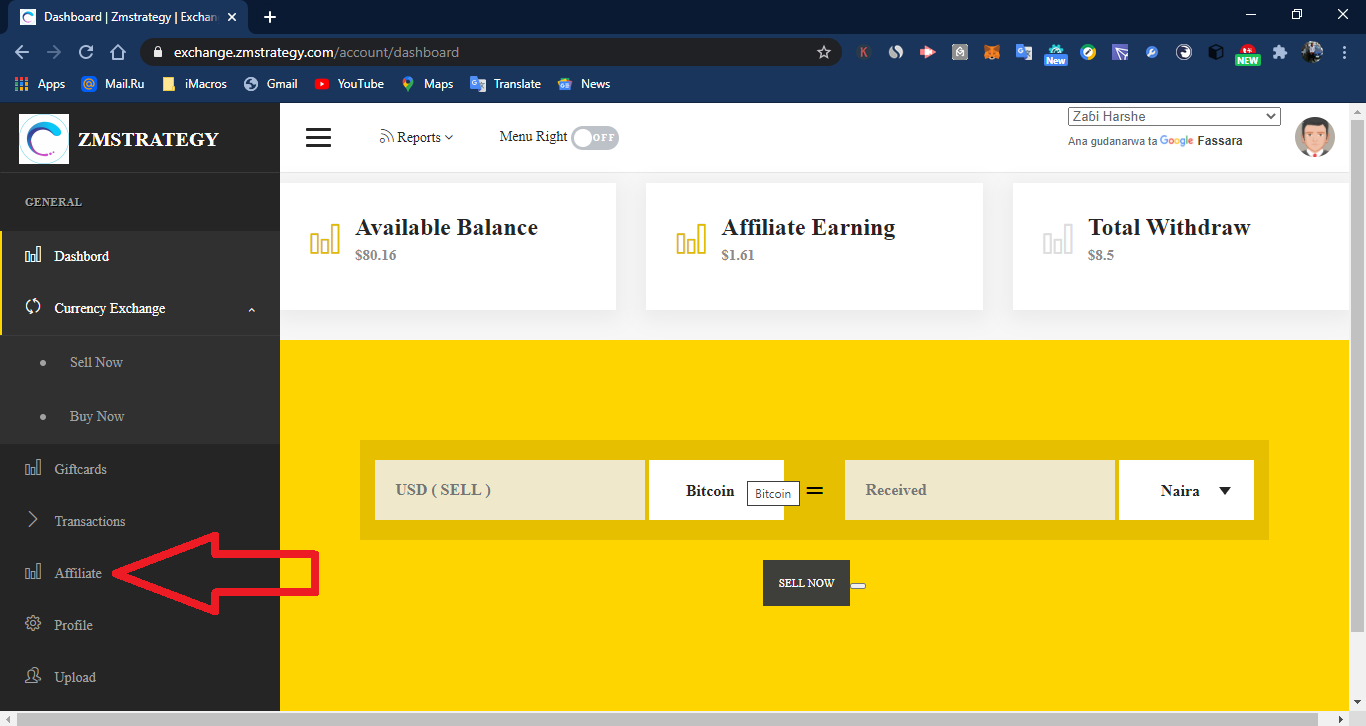Open Chrome extensions puzzle icon
1366x726 pixels.
point(1279,52)
